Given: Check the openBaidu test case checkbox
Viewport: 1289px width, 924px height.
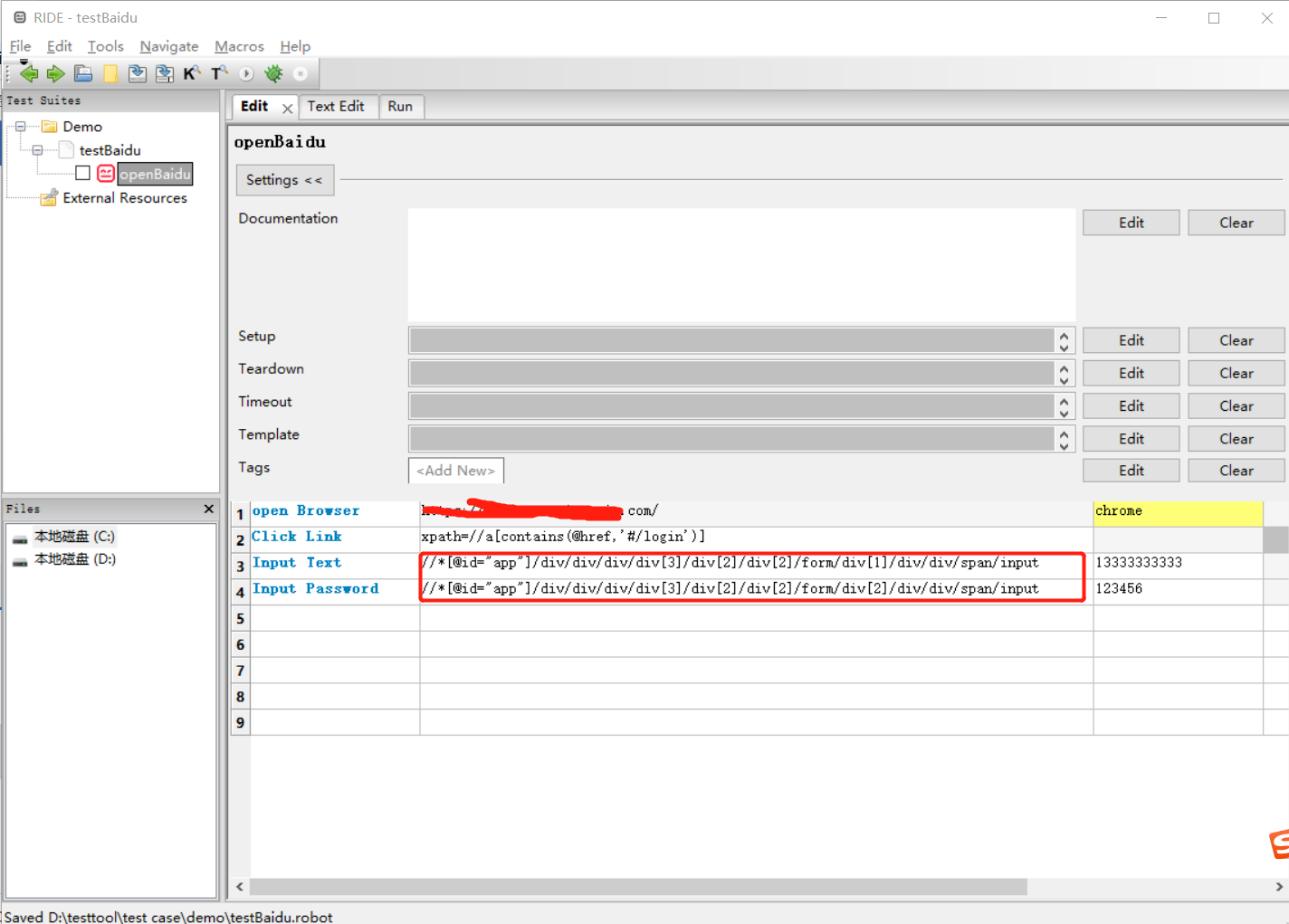Looking at the screenshot, I should click(82, 173).
